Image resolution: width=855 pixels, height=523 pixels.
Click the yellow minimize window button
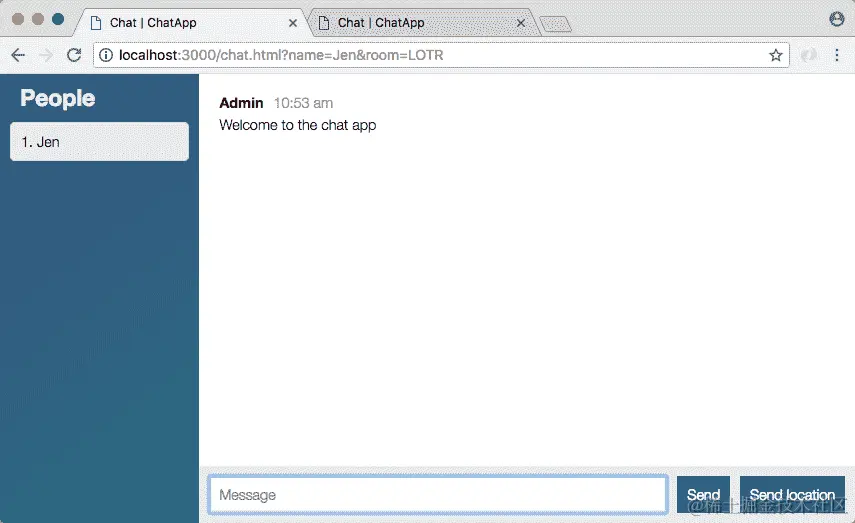coord(38,19)
